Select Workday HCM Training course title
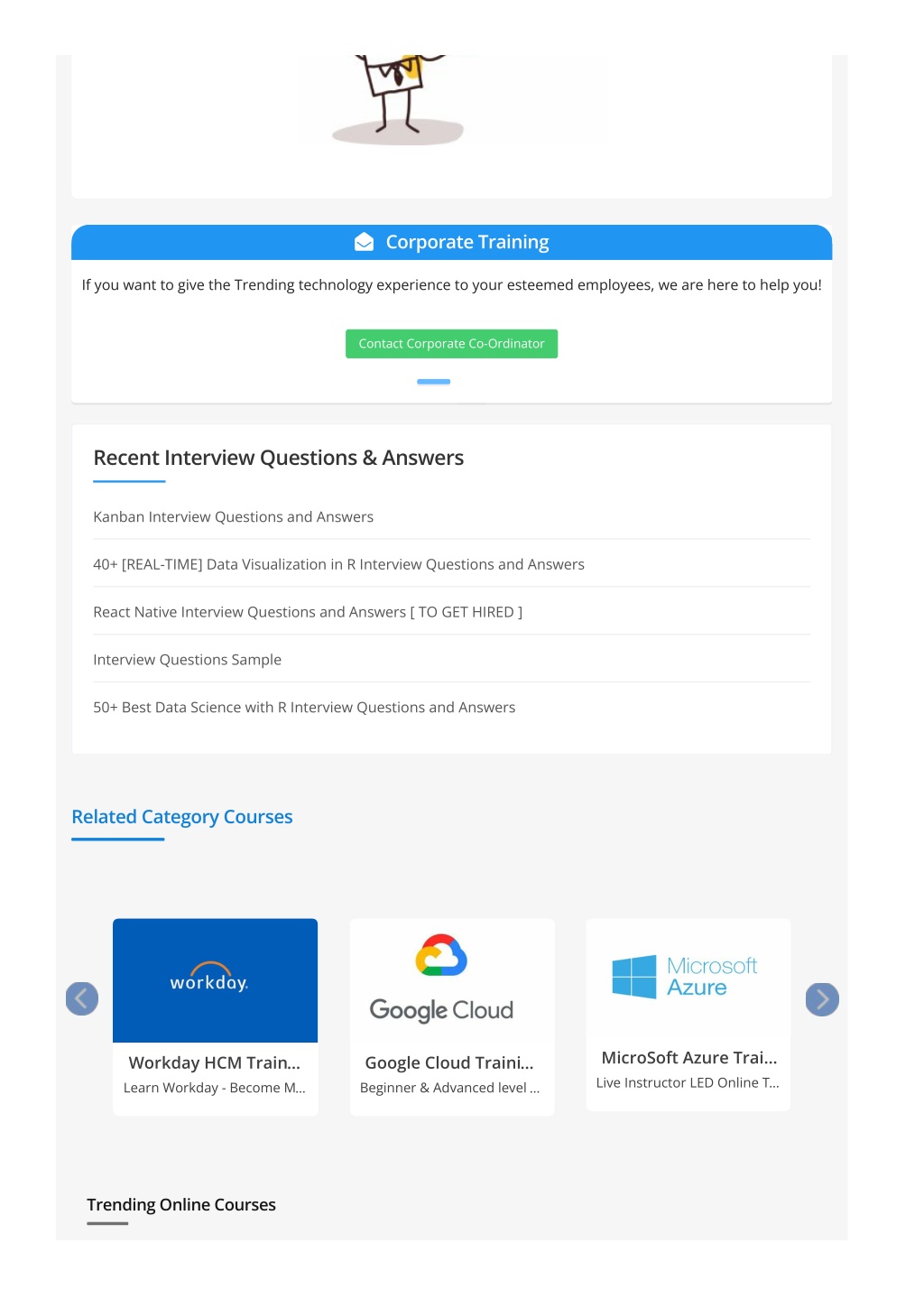The height and width of the screenshot is (1308, 924). (215, 1063)
